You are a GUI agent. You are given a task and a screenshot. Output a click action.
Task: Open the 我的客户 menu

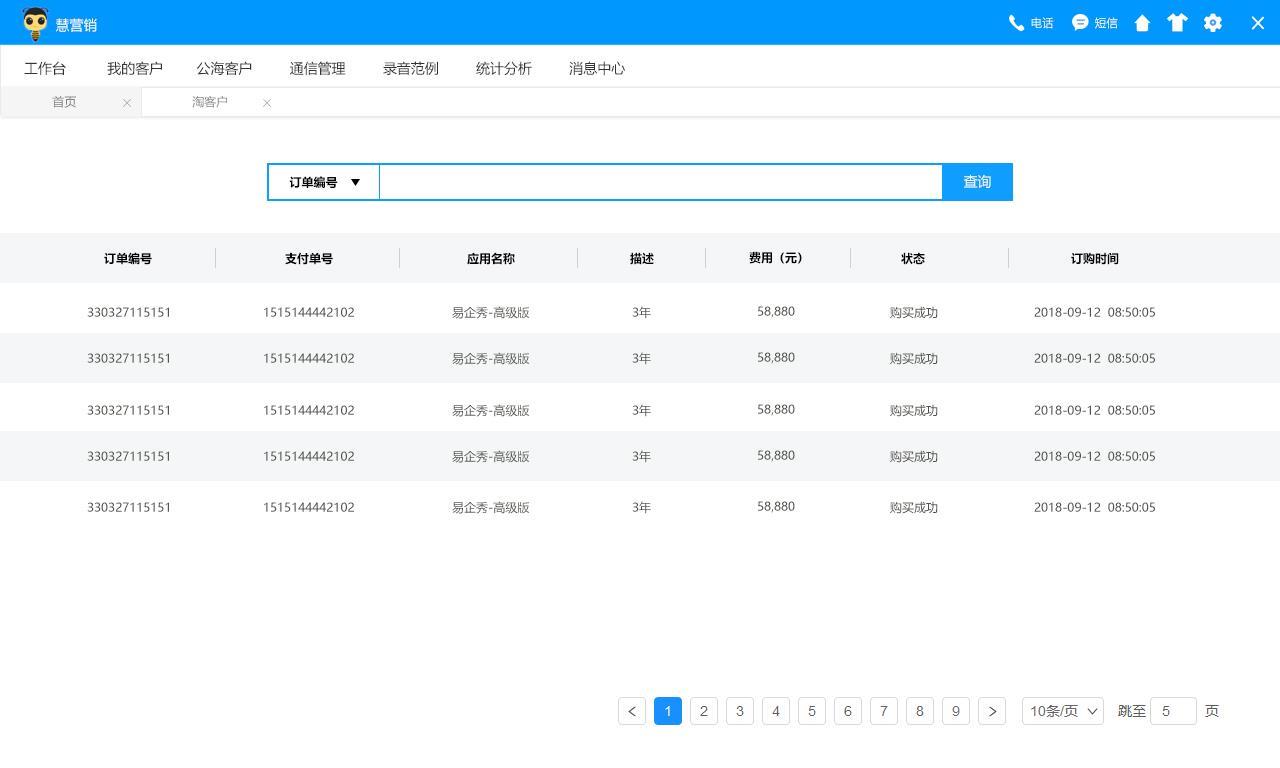(x=135, y=68)
